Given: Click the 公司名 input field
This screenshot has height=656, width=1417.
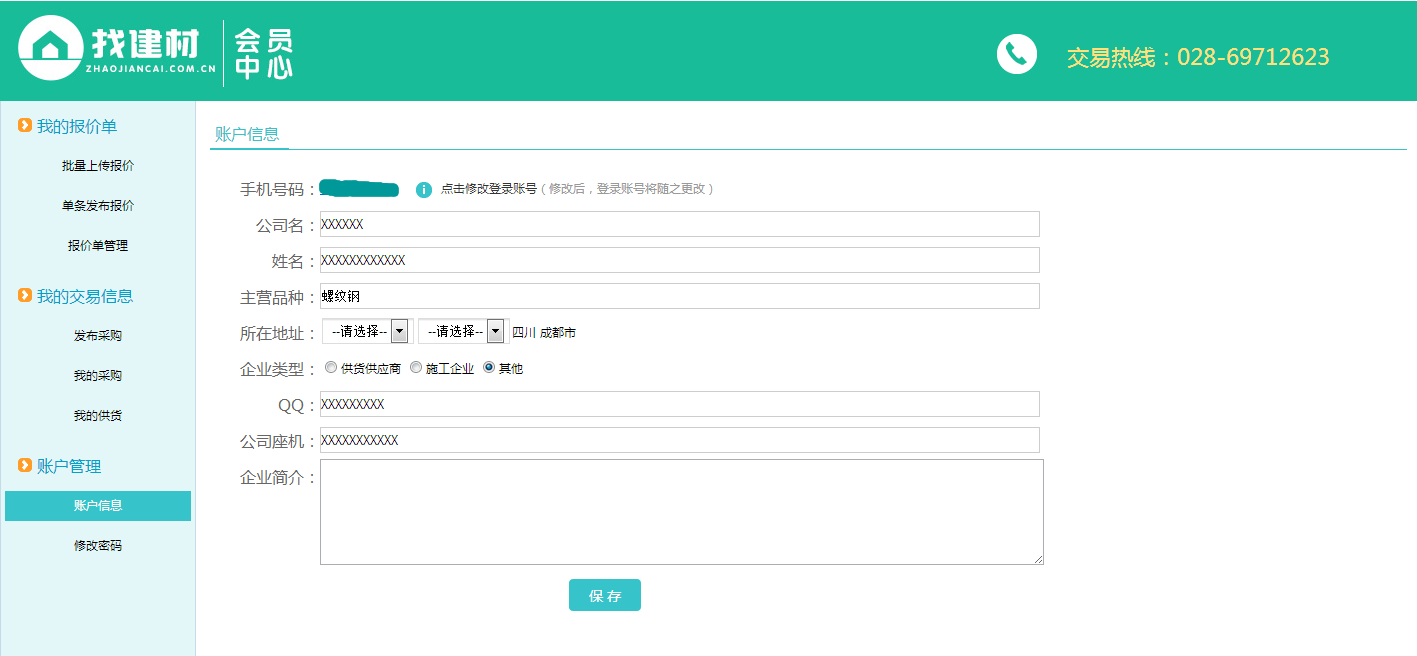Looking at the screenshot, I should pyautogui.click(x=680, y=224).
